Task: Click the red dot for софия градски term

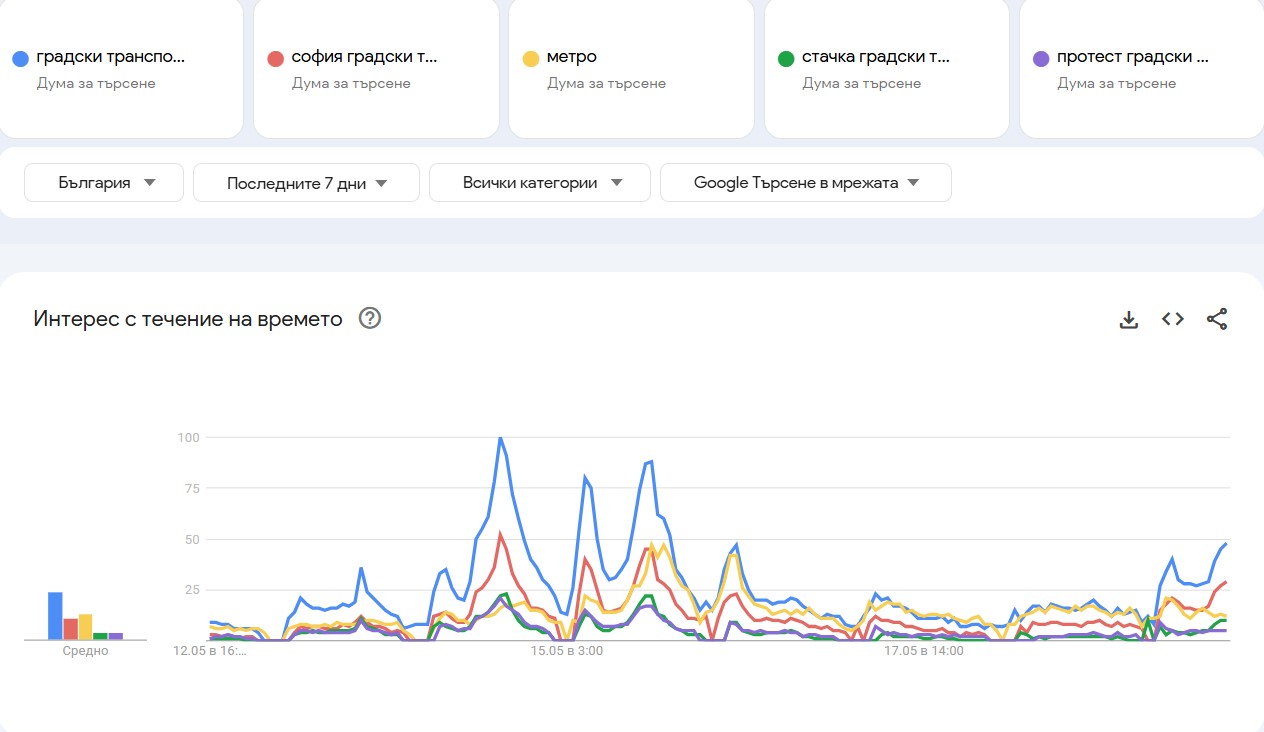Action: click(274, 56)
